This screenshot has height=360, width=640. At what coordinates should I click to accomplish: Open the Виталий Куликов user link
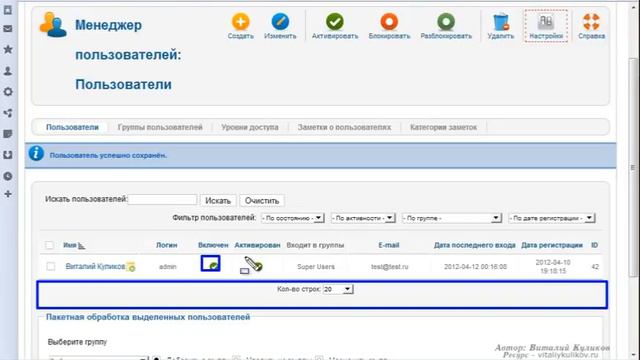point(95,267)
